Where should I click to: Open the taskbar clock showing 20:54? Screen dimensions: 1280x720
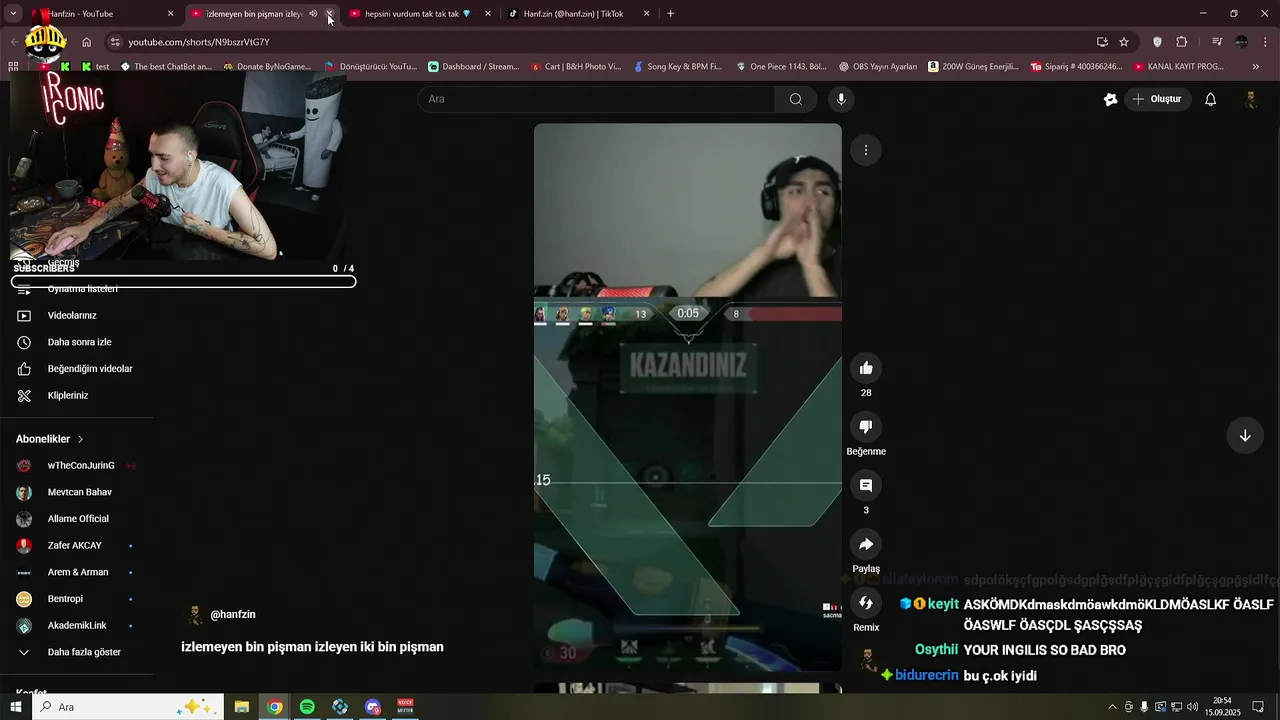click(1222, 707)
